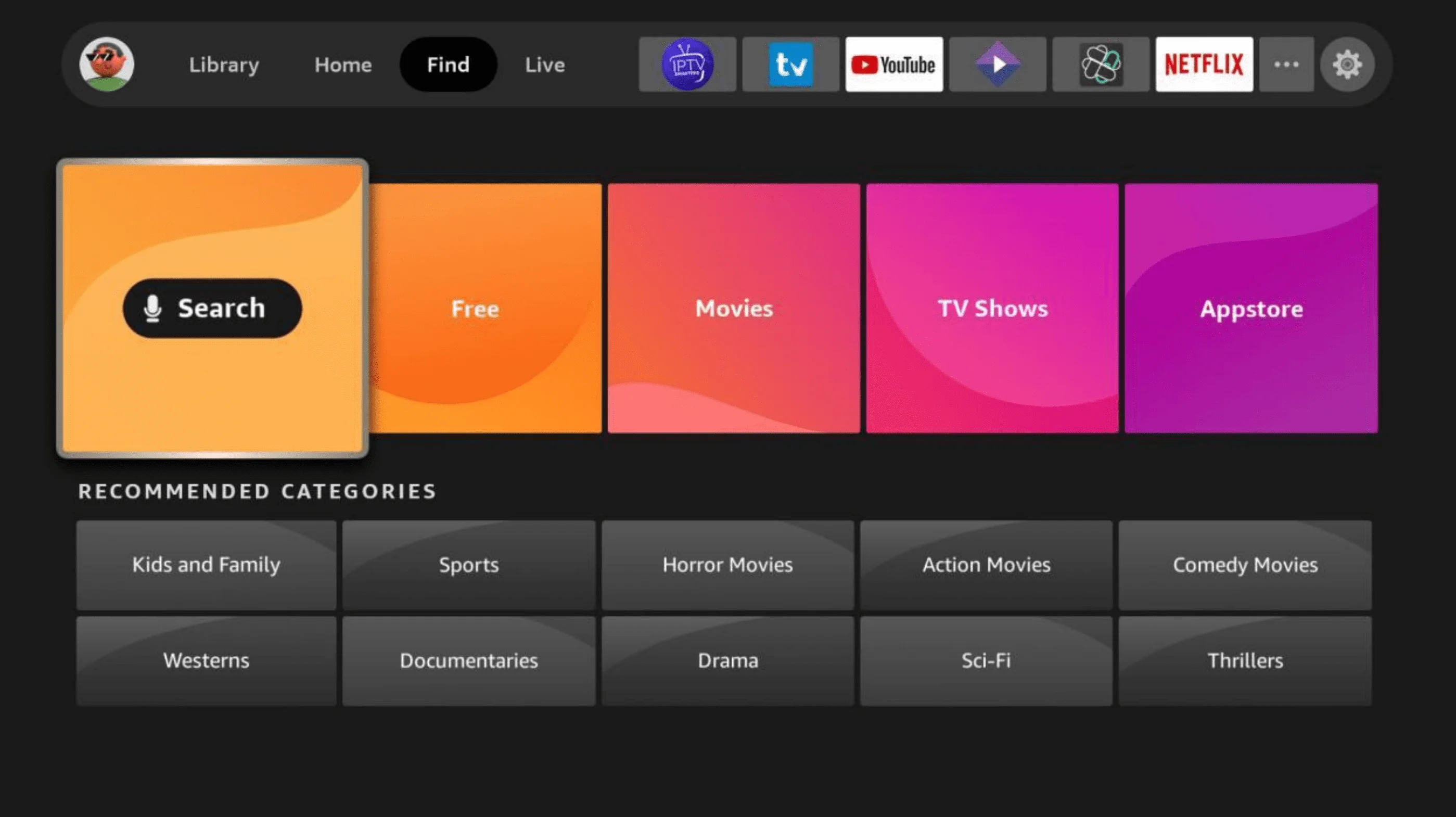Browse Sci-Fi recommended category
This screenshot has height=817, width=1456.
click(x=987, y=660)
